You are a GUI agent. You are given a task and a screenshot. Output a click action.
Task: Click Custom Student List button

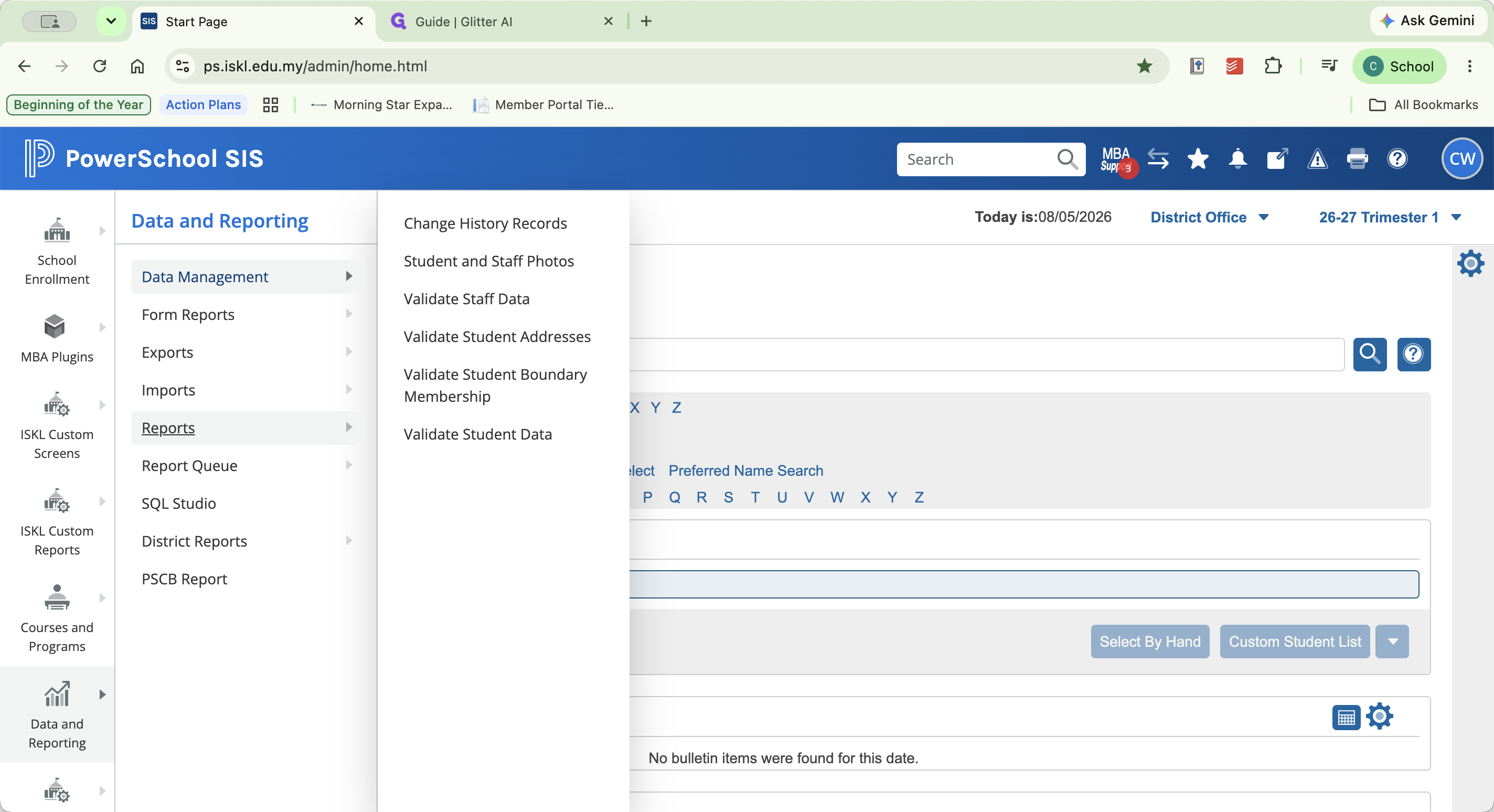point(1295,642)
